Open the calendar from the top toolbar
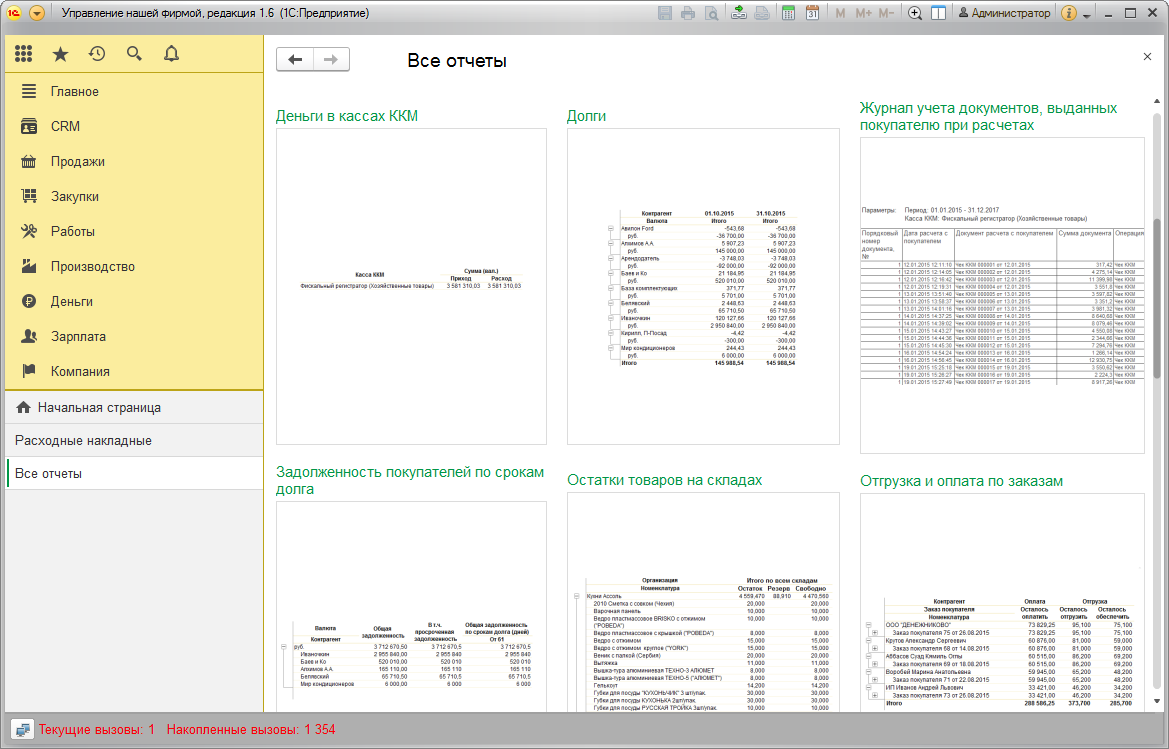Viewport: 1169px width, 749px height. [x=812, y=13]
